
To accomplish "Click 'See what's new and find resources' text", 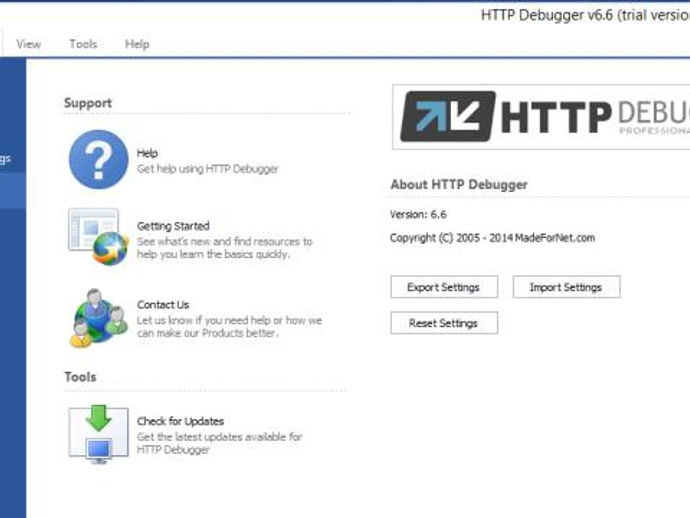I will point(224,248).
